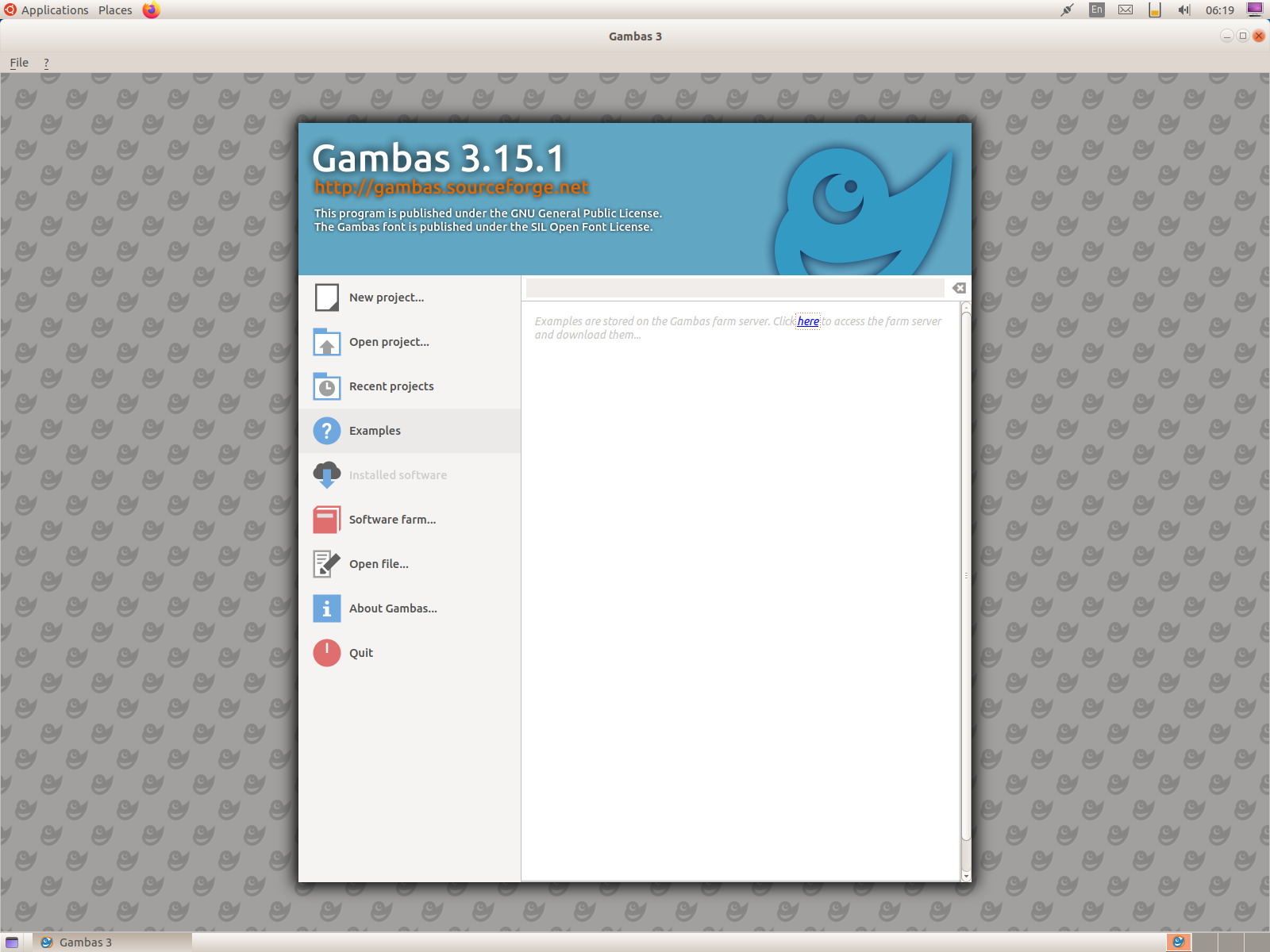This screenshot has height=952, width=1270.
Task: Select the New project icon
Action: [326, 297]
